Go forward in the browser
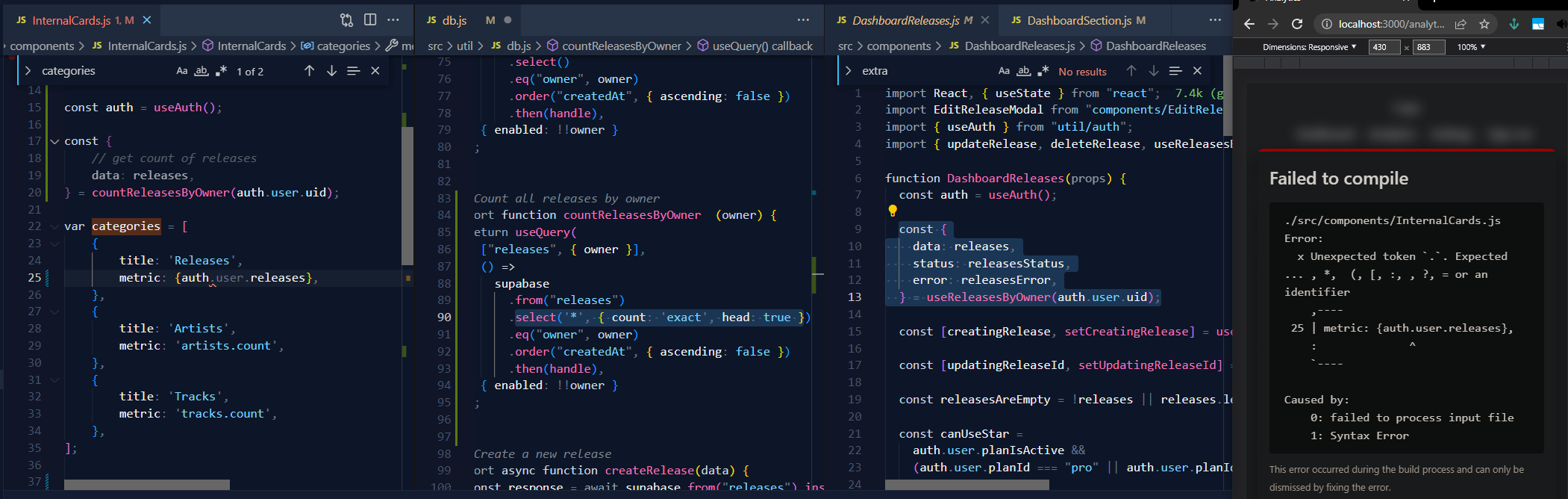This screenshot has width=1568, height=499. pos(1273,24)
